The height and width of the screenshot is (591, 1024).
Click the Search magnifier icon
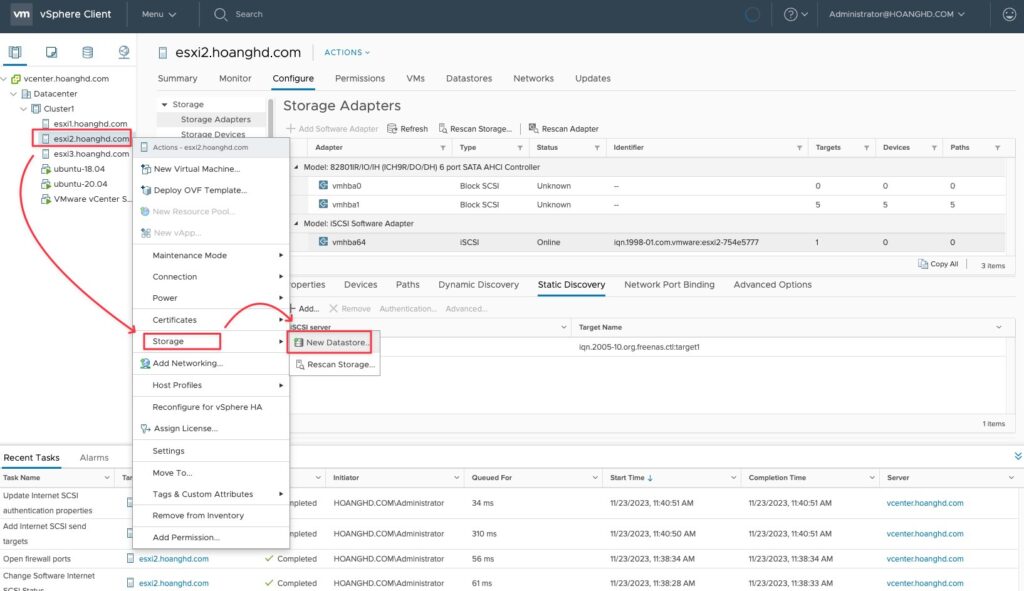tap(221, 14)
